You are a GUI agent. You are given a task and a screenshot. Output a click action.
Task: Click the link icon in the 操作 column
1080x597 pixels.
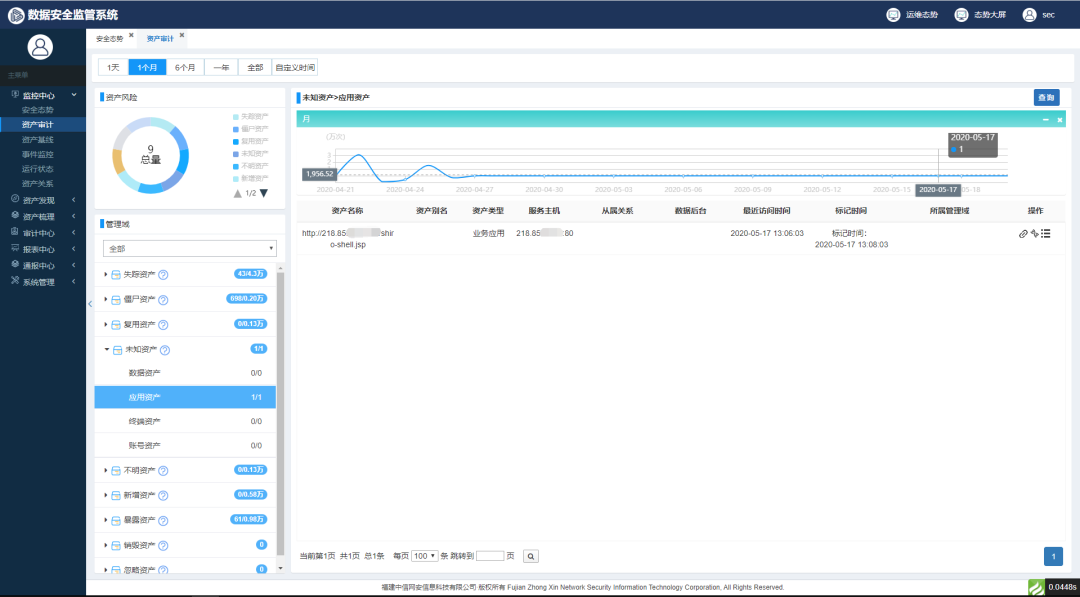click(x=1023, y=234)
